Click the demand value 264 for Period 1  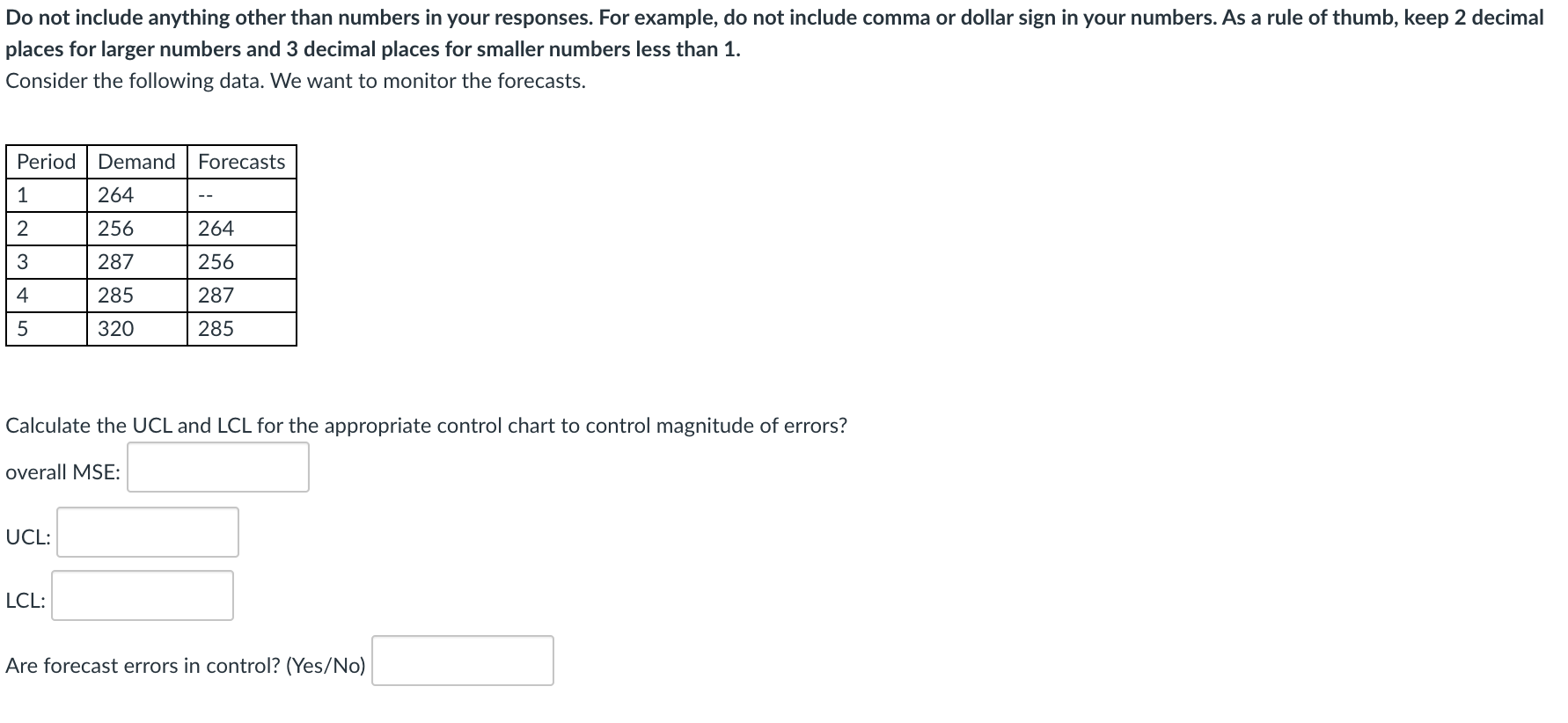click(x=115, y=194)
